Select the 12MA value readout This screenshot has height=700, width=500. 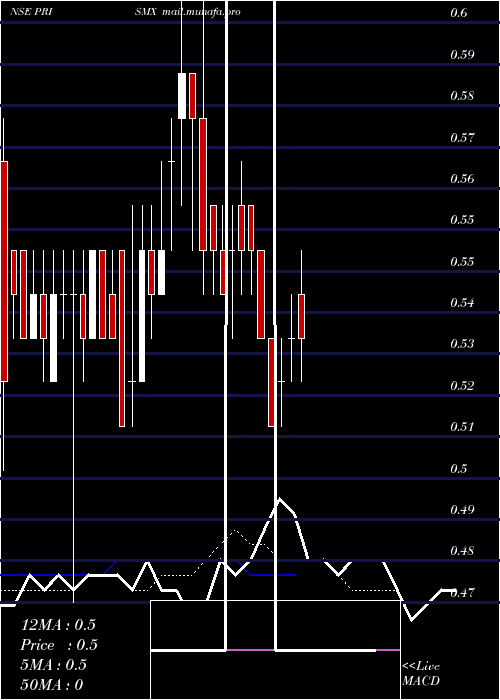[x=58, y=625]
